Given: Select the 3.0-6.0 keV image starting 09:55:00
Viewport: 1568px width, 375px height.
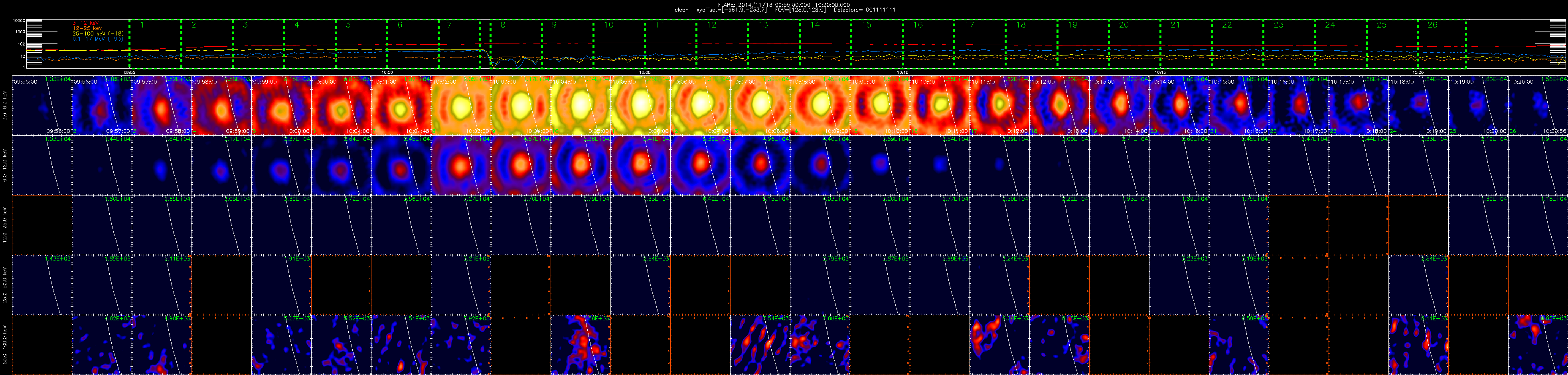Looking at the screenshot, I should [42, 105].
